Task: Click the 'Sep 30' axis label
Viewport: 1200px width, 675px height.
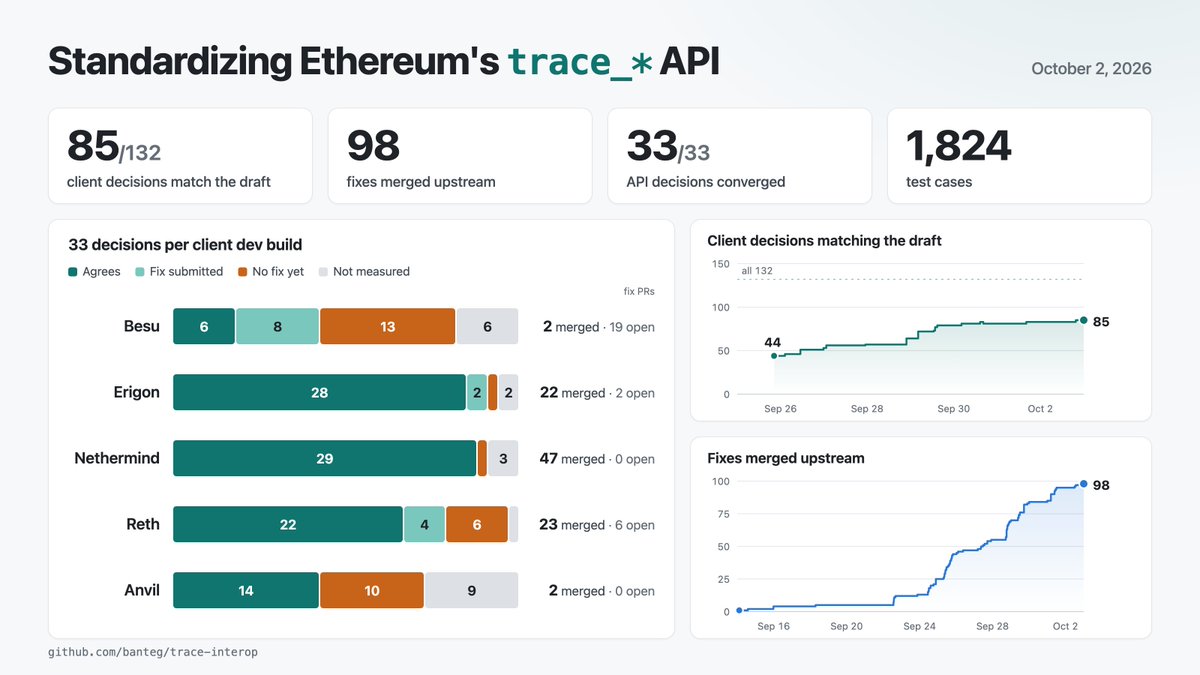Action: (x=953, y=409)
